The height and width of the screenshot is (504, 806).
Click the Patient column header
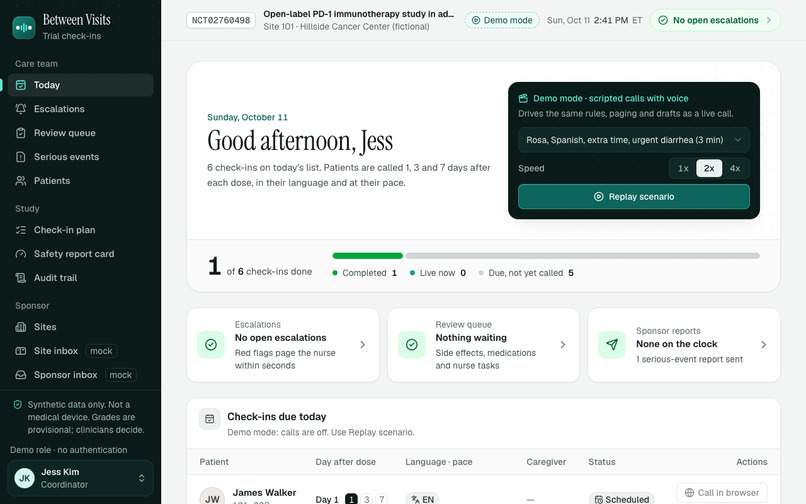tap(214, 462)
